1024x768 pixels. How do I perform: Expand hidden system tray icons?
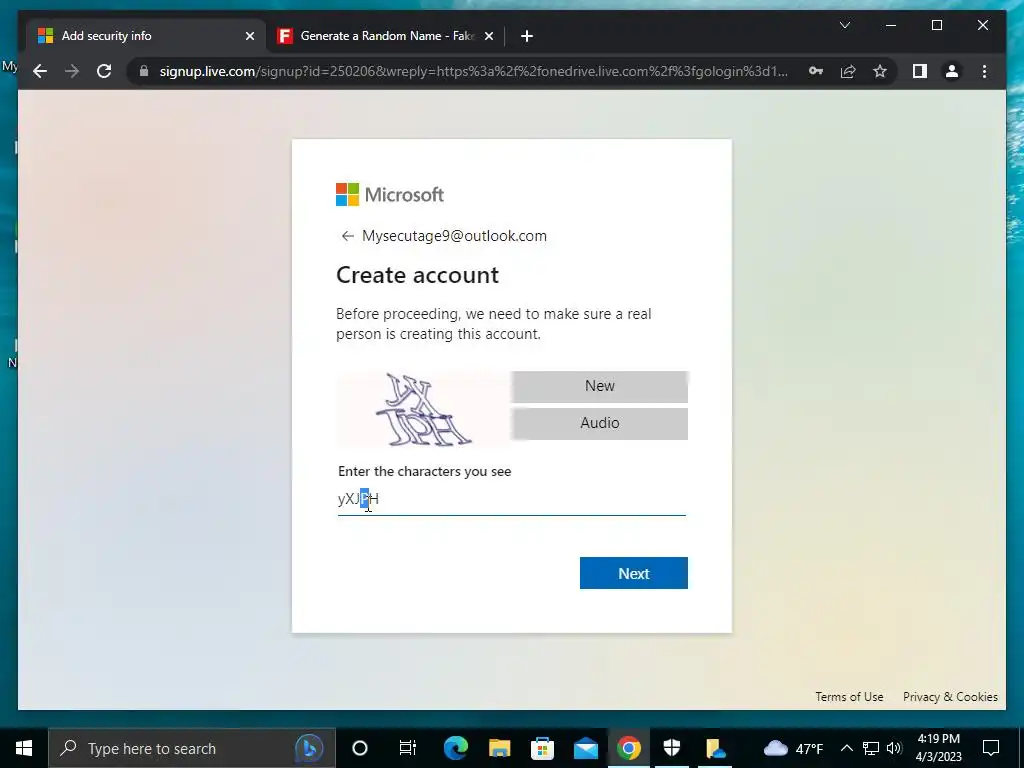click(846, 748)
